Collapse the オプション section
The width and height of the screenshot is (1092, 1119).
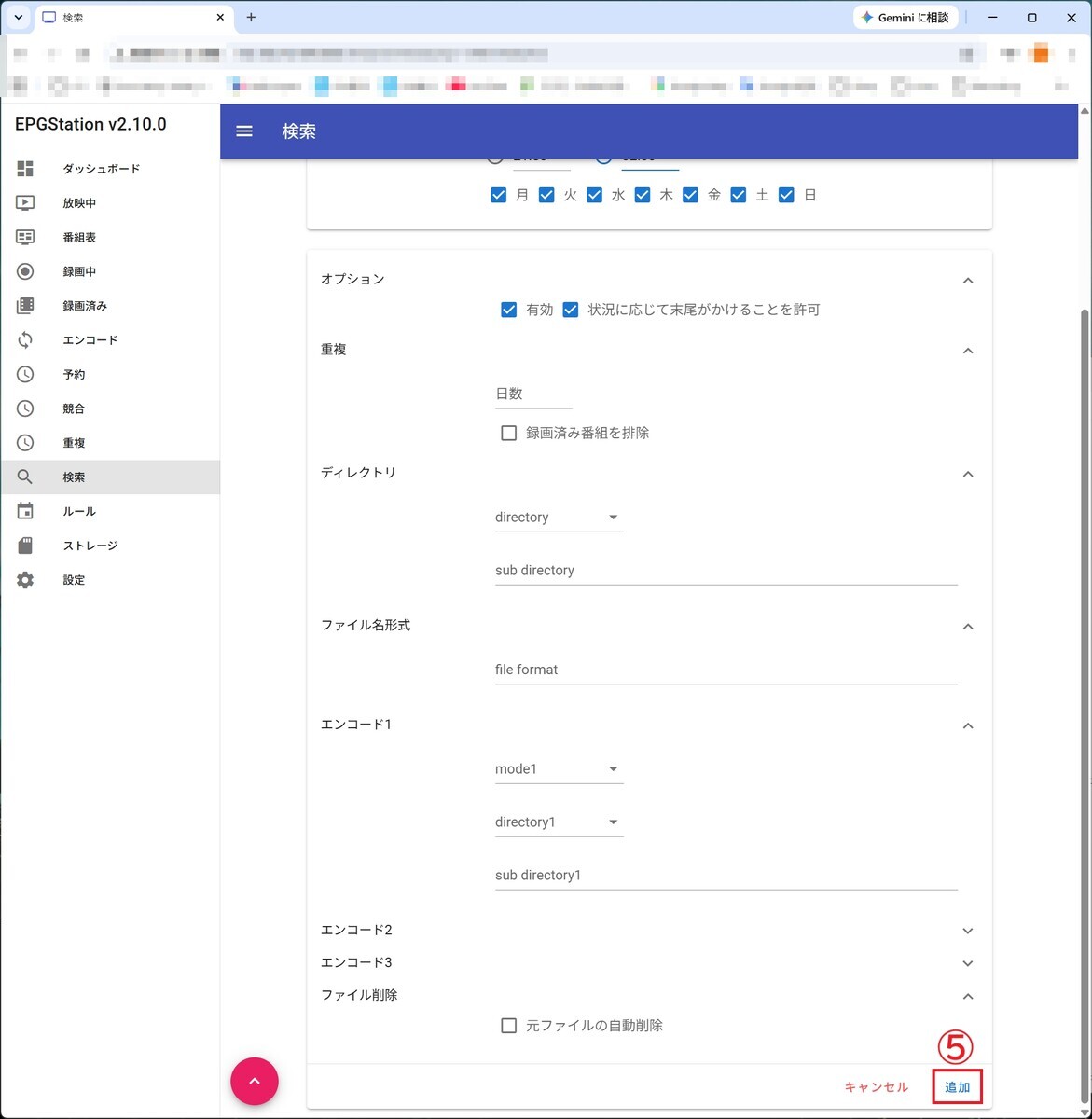pyautogui.click(x=968, y=281)
